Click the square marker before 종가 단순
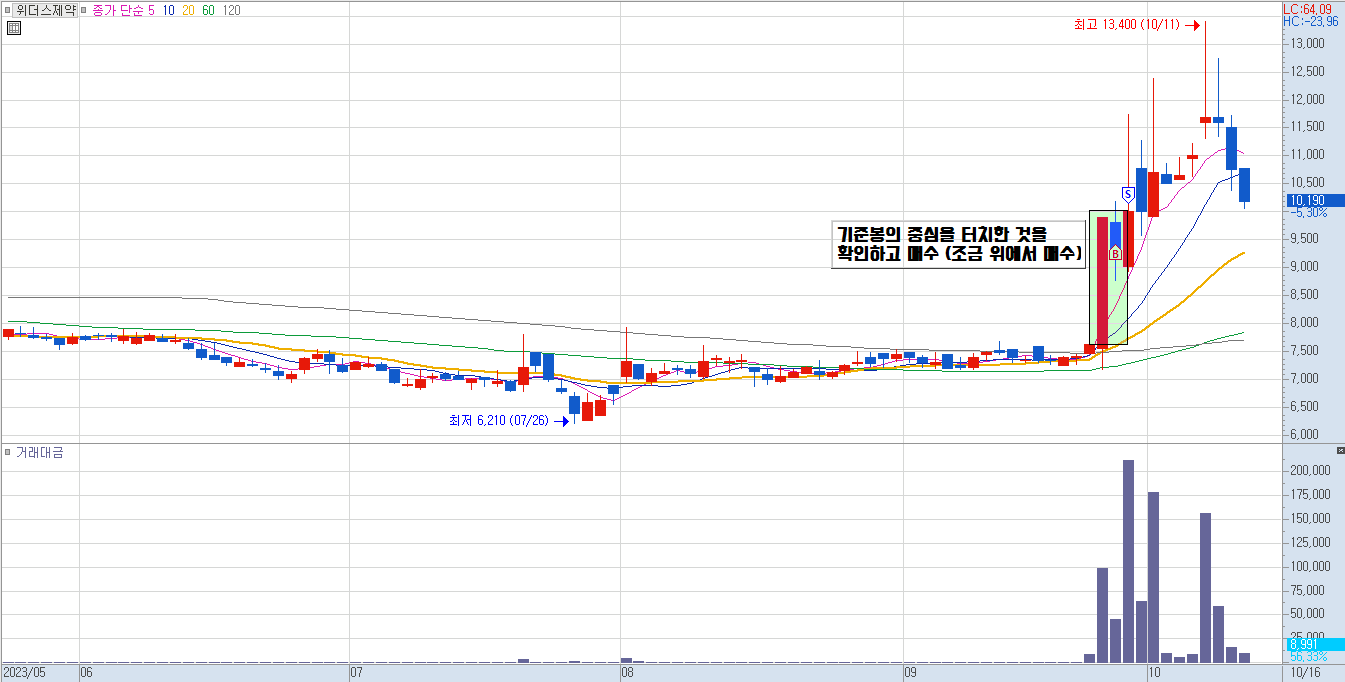The image size is (1345, 682). point(85,10)
